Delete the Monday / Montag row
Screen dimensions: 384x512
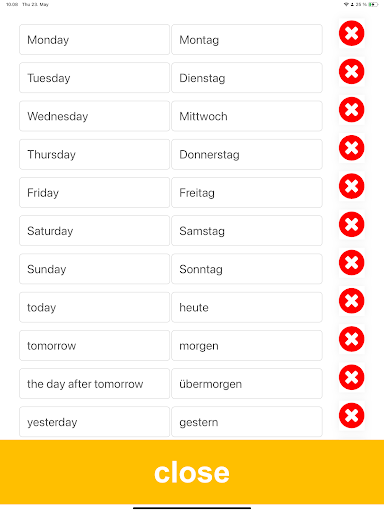(351, 33)
